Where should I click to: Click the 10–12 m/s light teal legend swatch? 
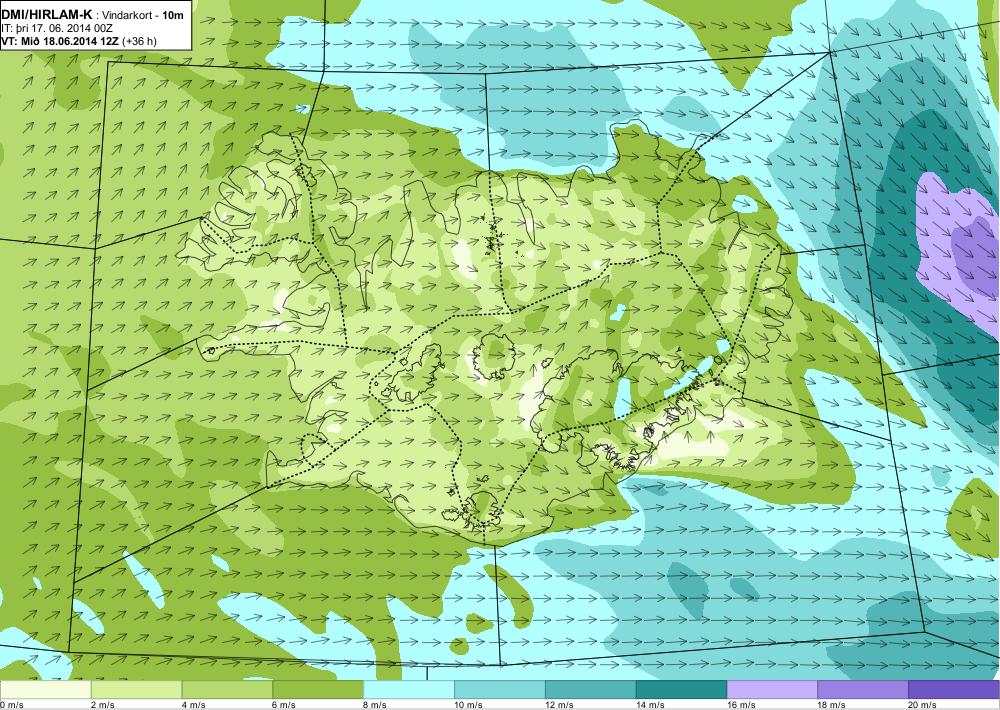pyautogui.click(x=499, y=690)
